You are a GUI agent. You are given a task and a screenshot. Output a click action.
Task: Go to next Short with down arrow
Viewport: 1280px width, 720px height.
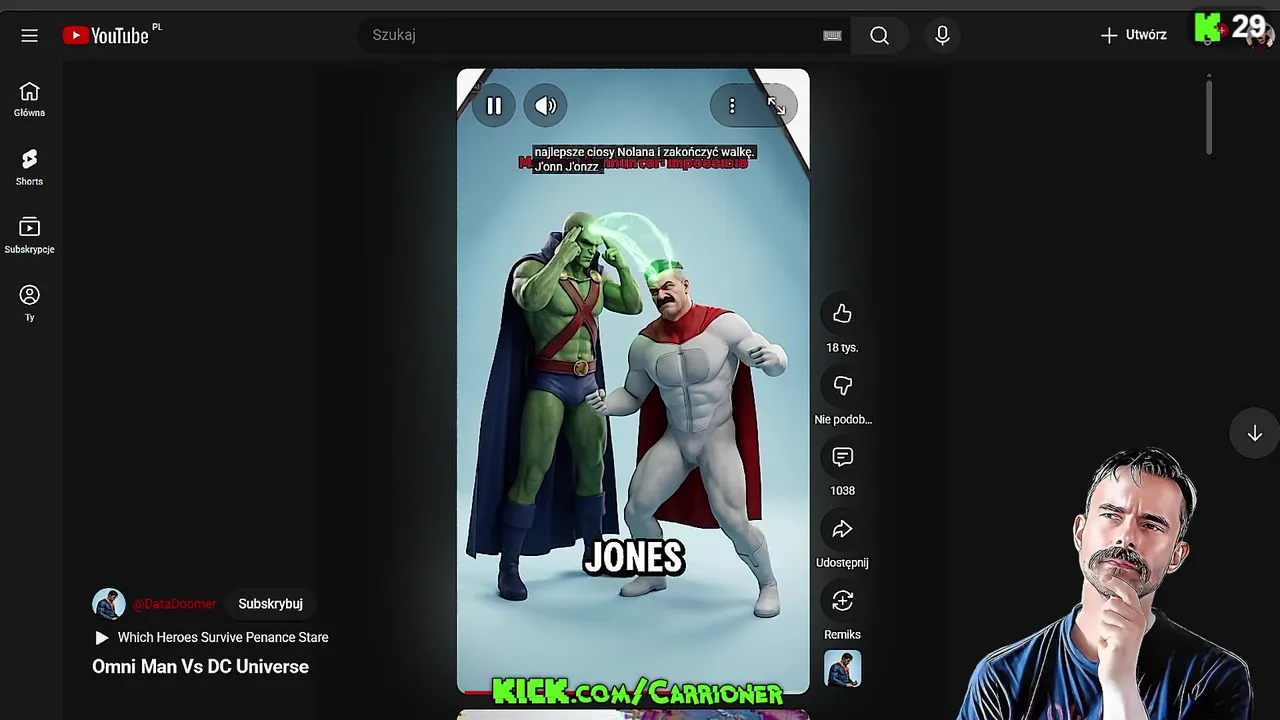pyautogui.click(x=1254, y=434)
